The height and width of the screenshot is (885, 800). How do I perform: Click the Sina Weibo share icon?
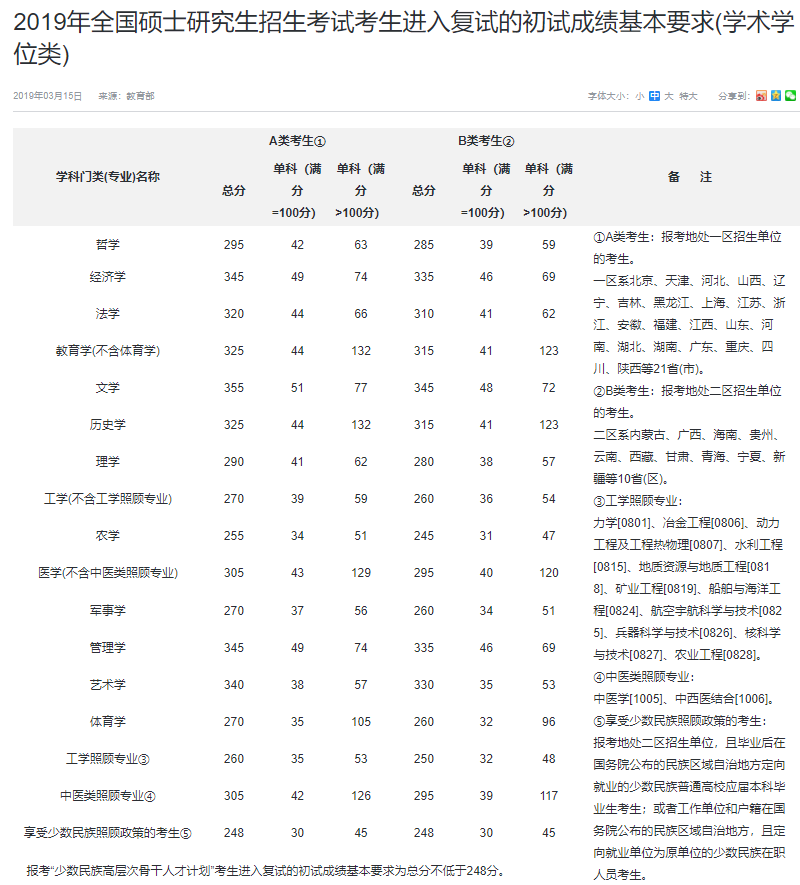pyautogui.click(x=762, y=93)
